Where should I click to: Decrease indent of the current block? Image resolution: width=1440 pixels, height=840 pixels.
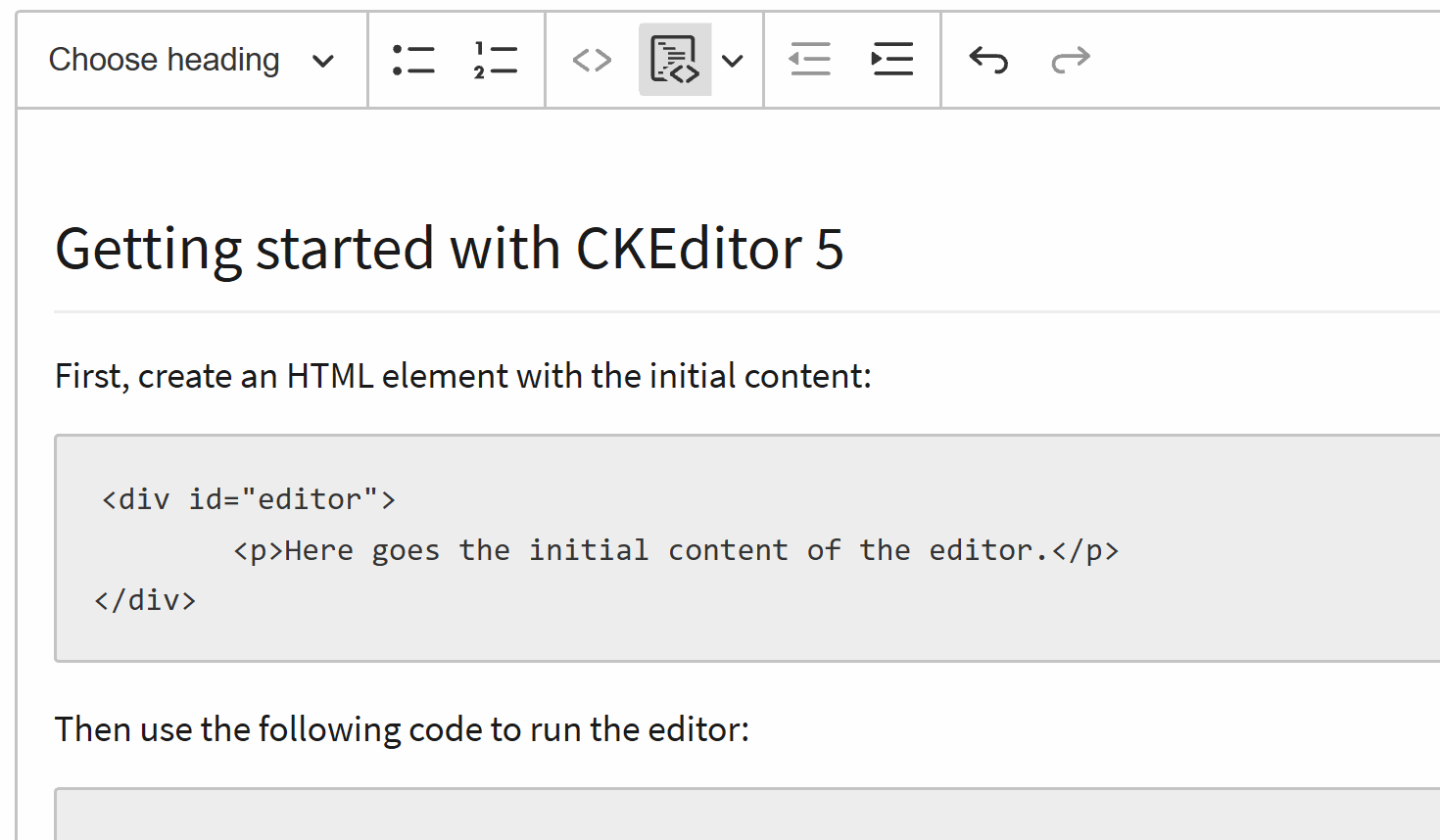coord(809,59)
